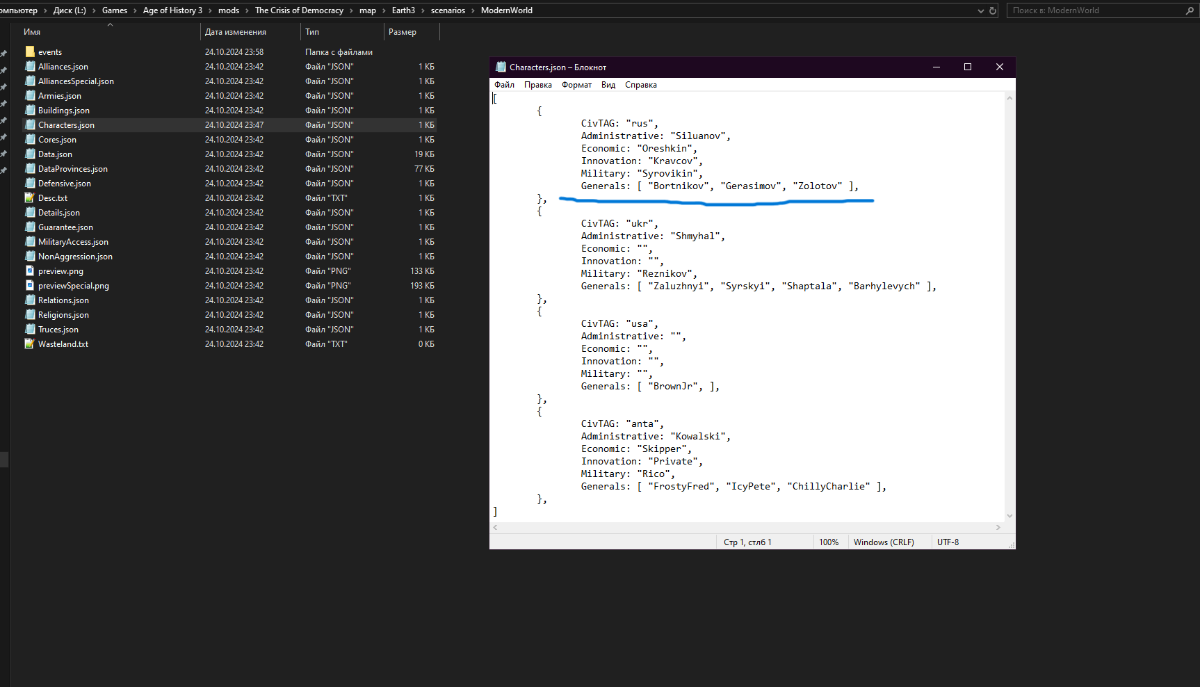Viewport: 1200px width, 687px height.
Task: Click the Generals line with "BrownJr"
Action: 651,386
